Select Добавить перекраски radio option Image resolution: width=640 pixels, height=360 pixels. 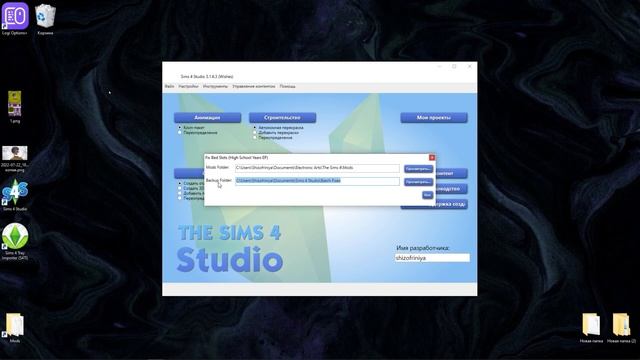pyautogui.click(x=255, y=133)
